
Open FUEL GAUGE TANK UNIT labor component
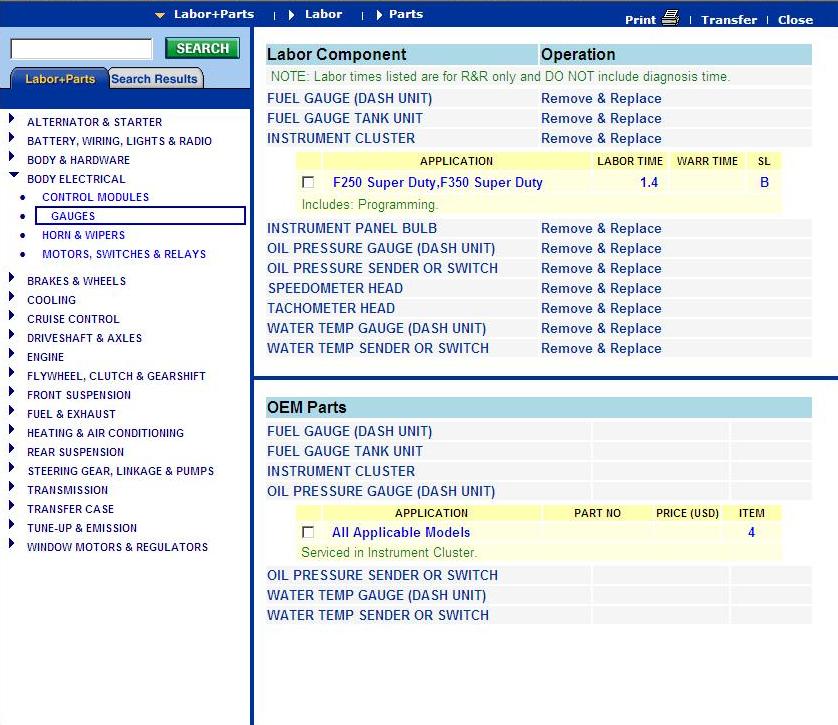344,118
